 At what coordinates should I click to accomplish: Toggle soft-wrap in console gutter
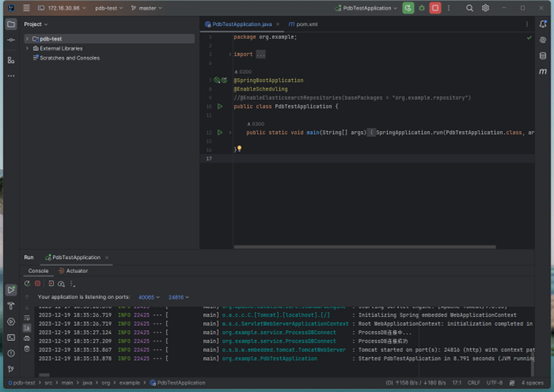27,318
